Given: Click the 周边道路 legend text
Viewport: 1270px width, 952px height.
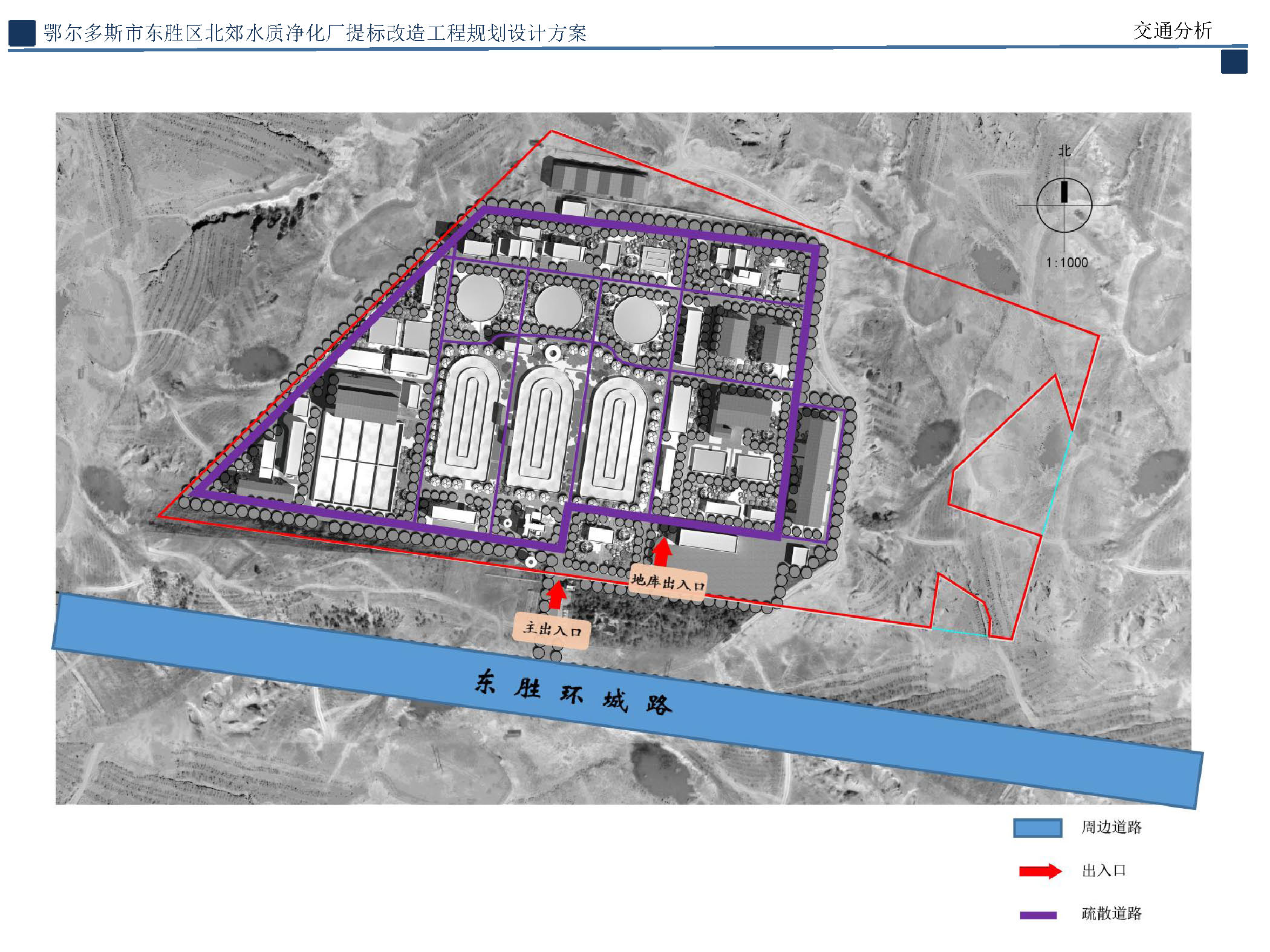Looking at the screenshot, I should pos(1111,827).
